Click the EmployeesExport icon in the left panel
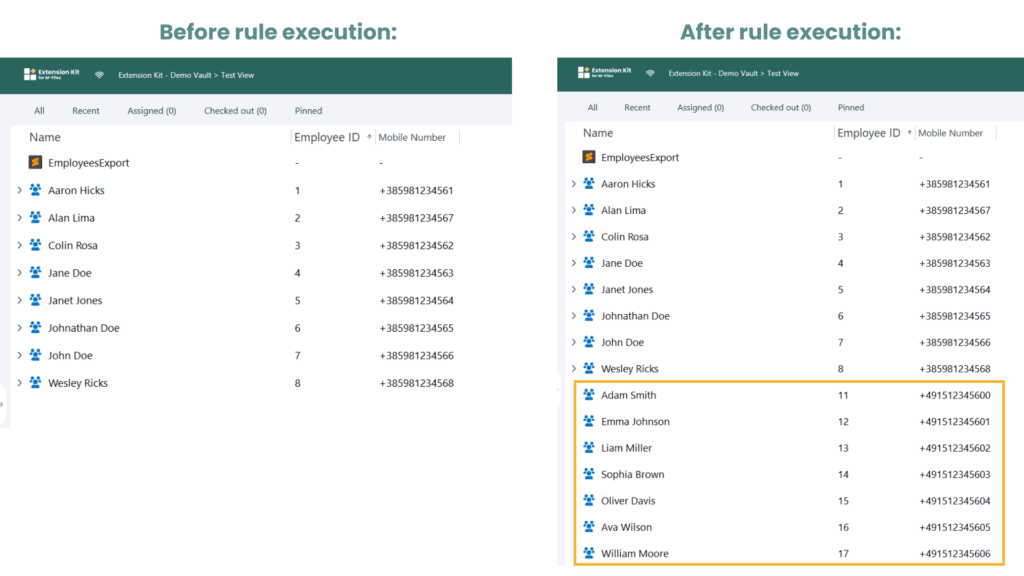This screenshot has width=1024, height=576. tap(35, 162)
